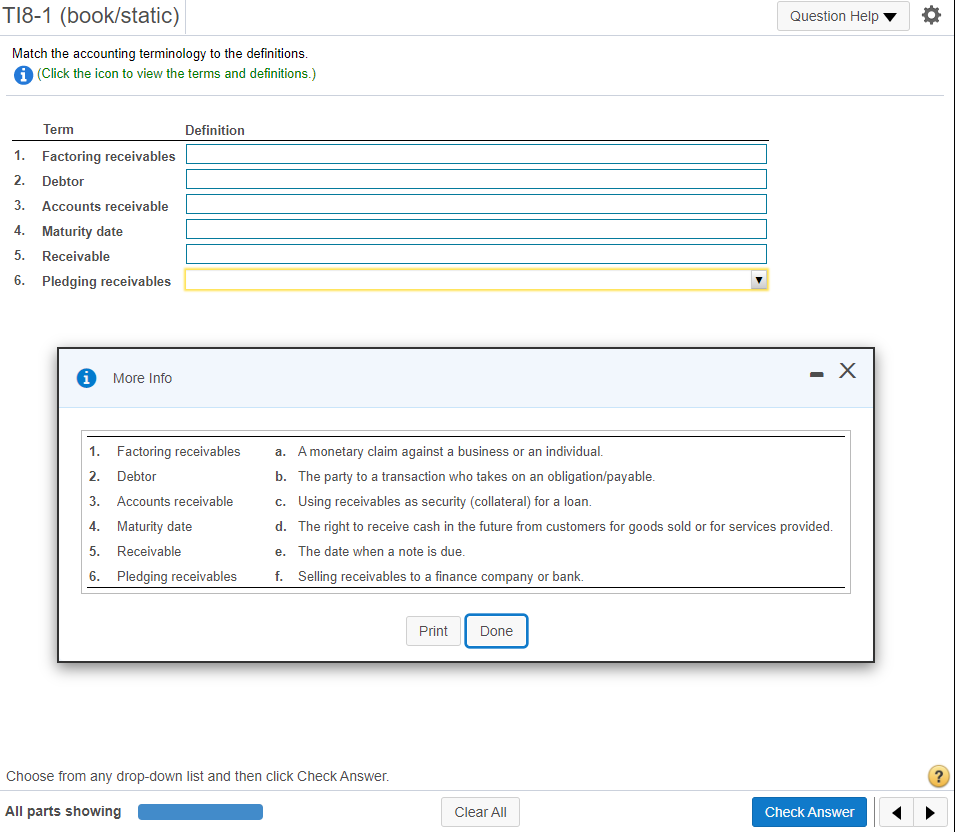This screenshot has height=832, width=955.
Task: Go to next question with right arrow
Action: click(930, 812)
